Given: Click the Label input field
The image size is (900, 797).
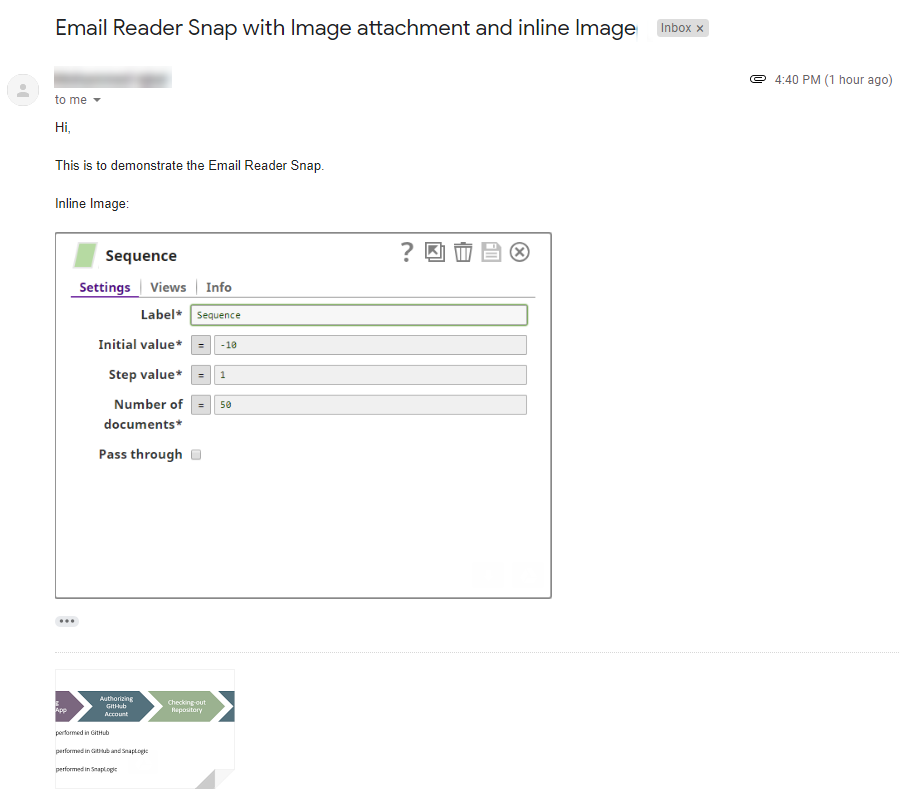Looking at the screenshot, I should [358, 315].
